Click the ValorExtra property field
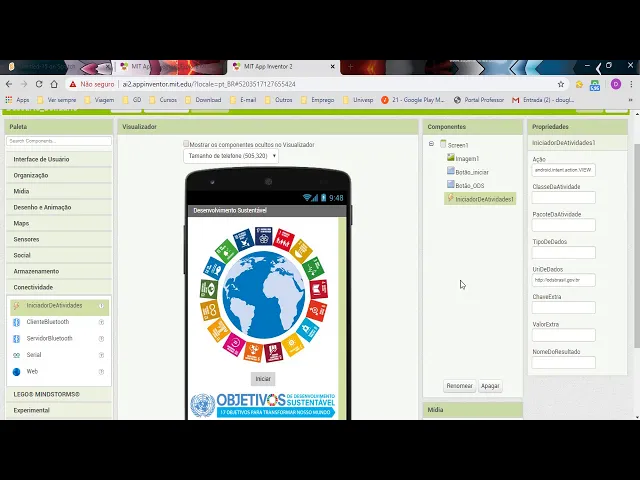 (563, 335)
